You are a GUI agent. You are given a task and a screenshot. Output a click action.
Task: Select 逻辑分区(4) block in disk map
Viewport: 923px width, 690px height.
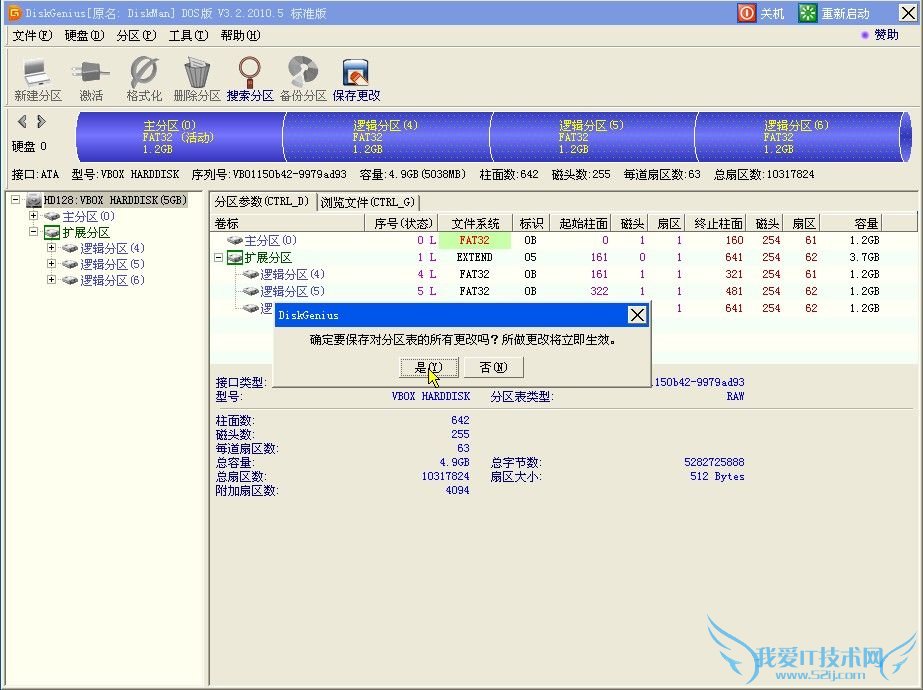(x=386, y=137)
